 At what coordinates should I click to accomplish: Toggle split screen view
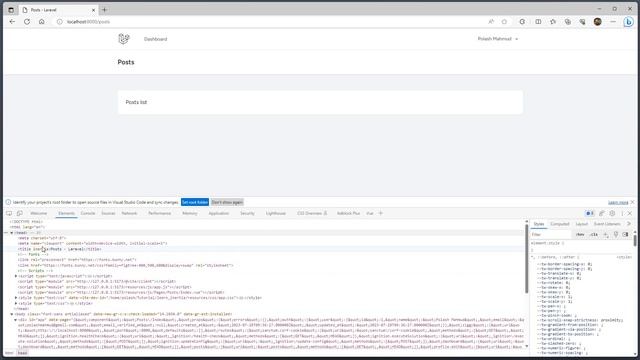click(538, 22)
